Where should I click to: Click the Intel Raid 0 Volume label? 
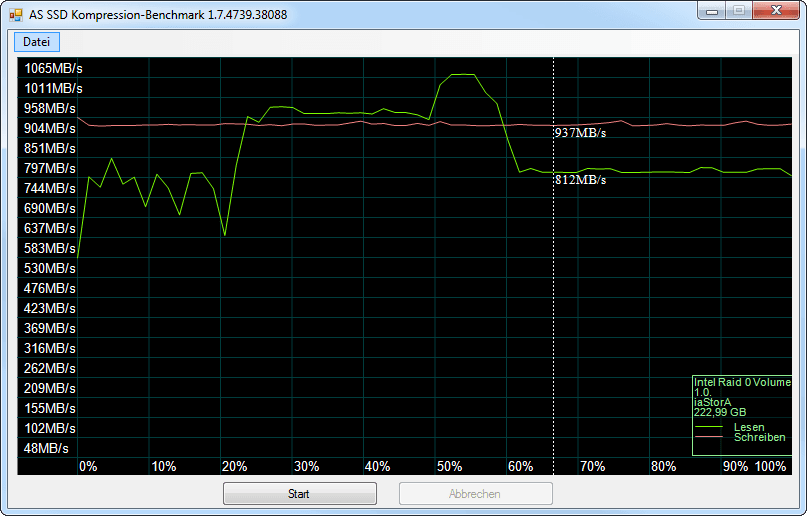pyautogui.click(x=742, y=382)
